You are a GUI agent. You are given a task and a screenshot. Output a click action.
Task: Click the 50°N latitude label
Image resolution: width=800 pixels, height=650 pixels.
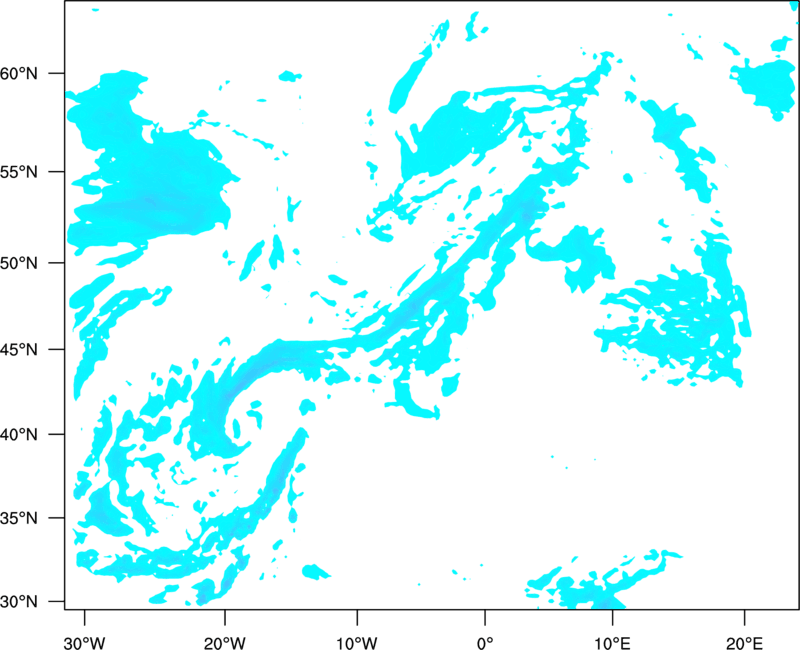[x=19, y=263]
